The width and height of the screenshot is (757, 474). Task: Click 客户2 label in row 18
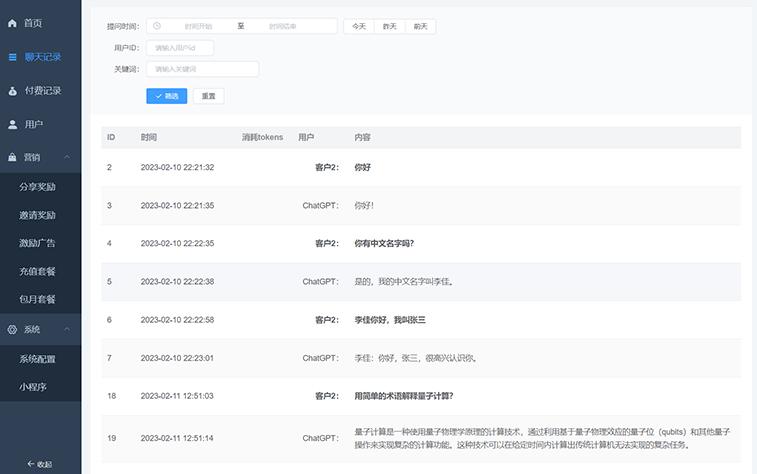point(327,396)
